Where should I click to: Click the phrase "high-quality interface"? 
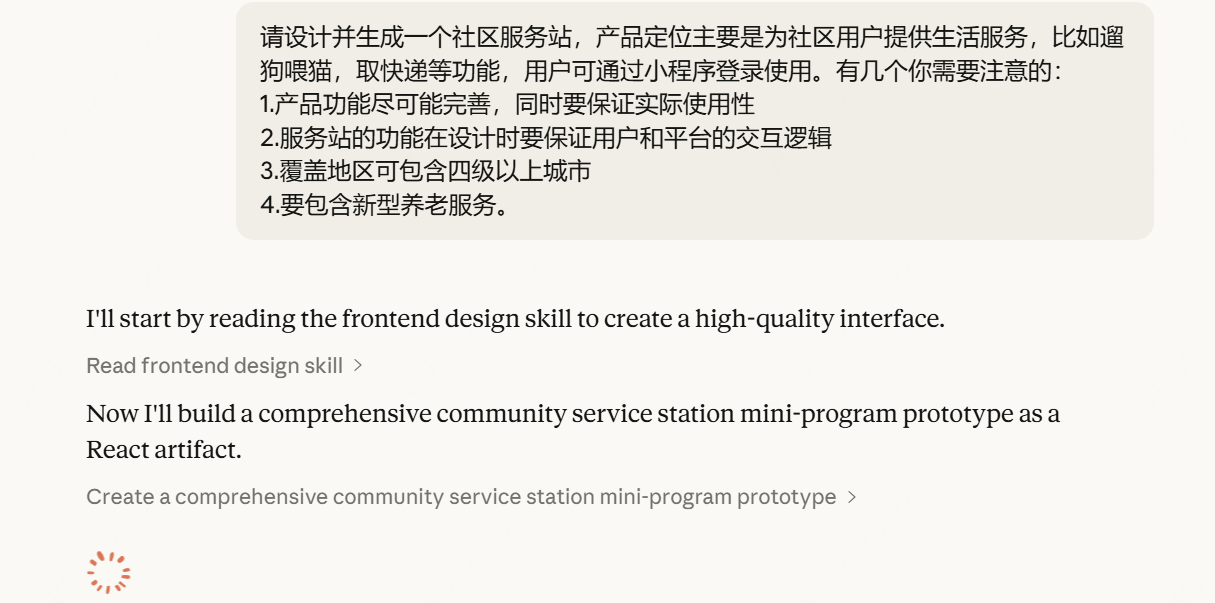tap(818, 320)
